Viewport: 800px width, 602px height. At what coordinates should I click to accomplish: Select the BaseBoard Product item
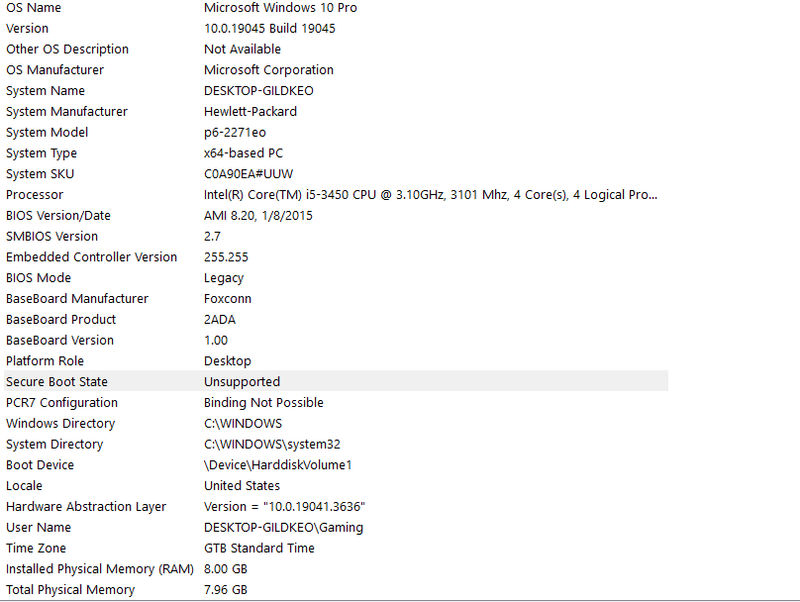click(x=61, y=320)
